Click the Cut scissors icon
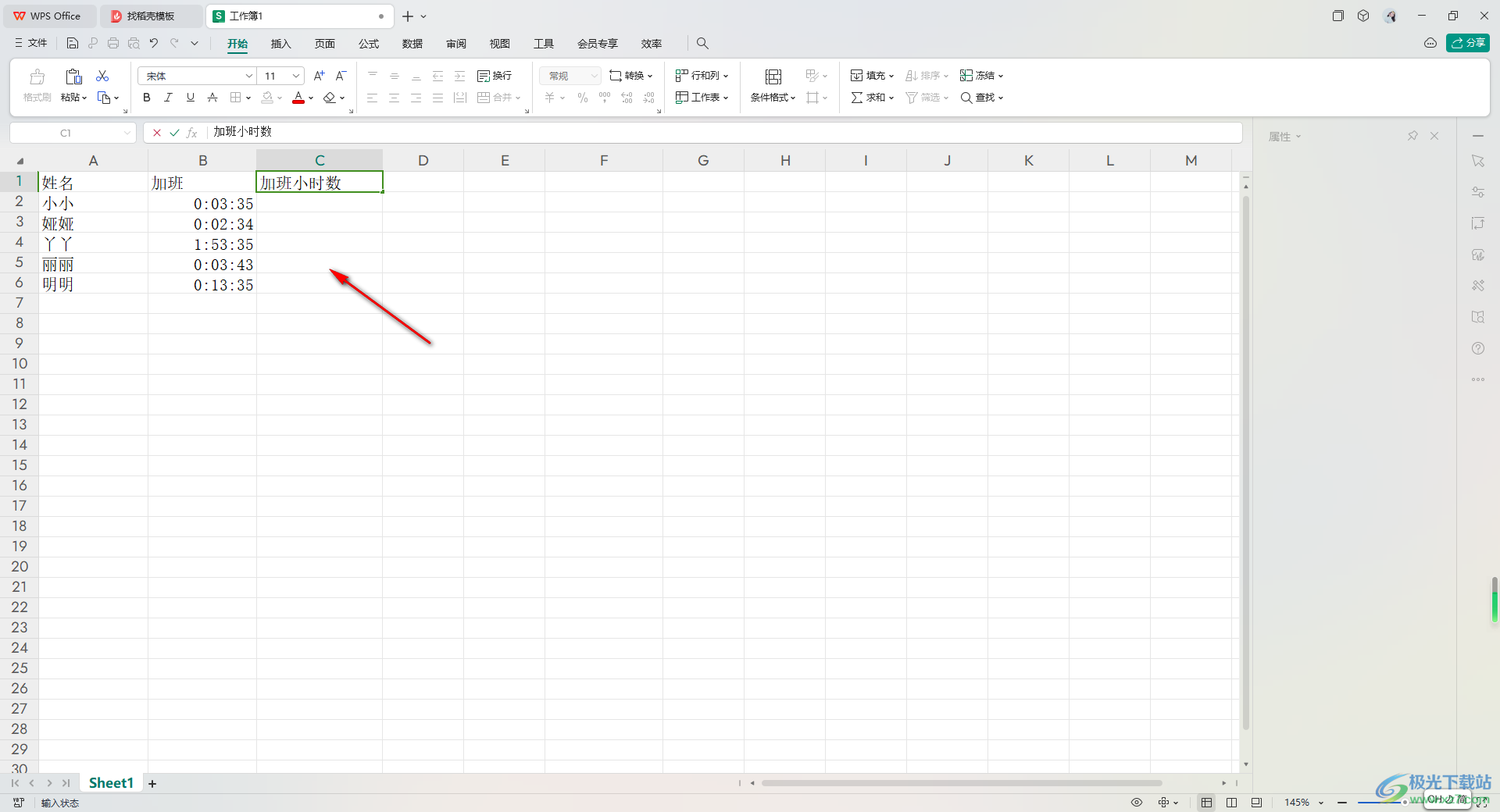The height and width of the screenshot is (812, 1500). (x=102, y=76)
